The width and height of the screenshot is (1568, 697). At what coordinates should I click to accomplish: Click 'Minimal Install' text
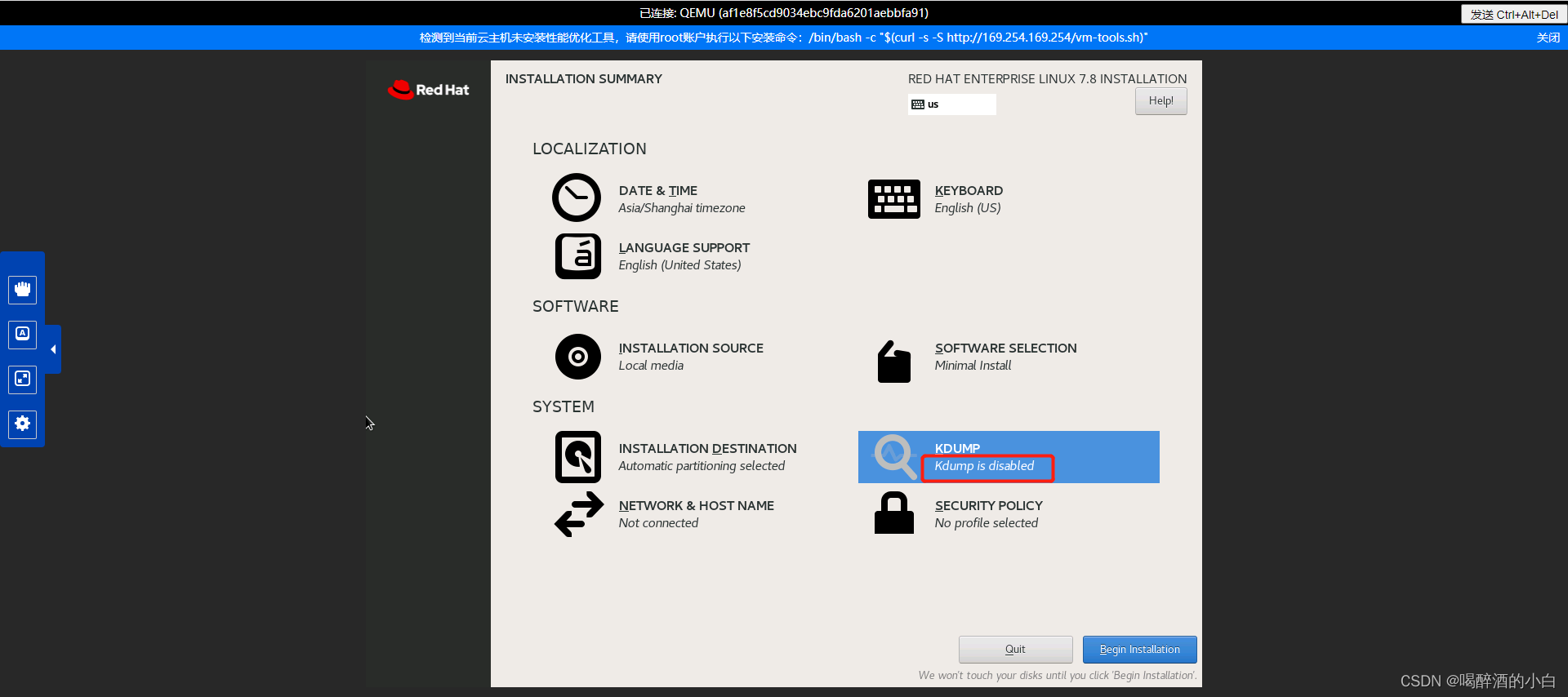tap(973, 366)
